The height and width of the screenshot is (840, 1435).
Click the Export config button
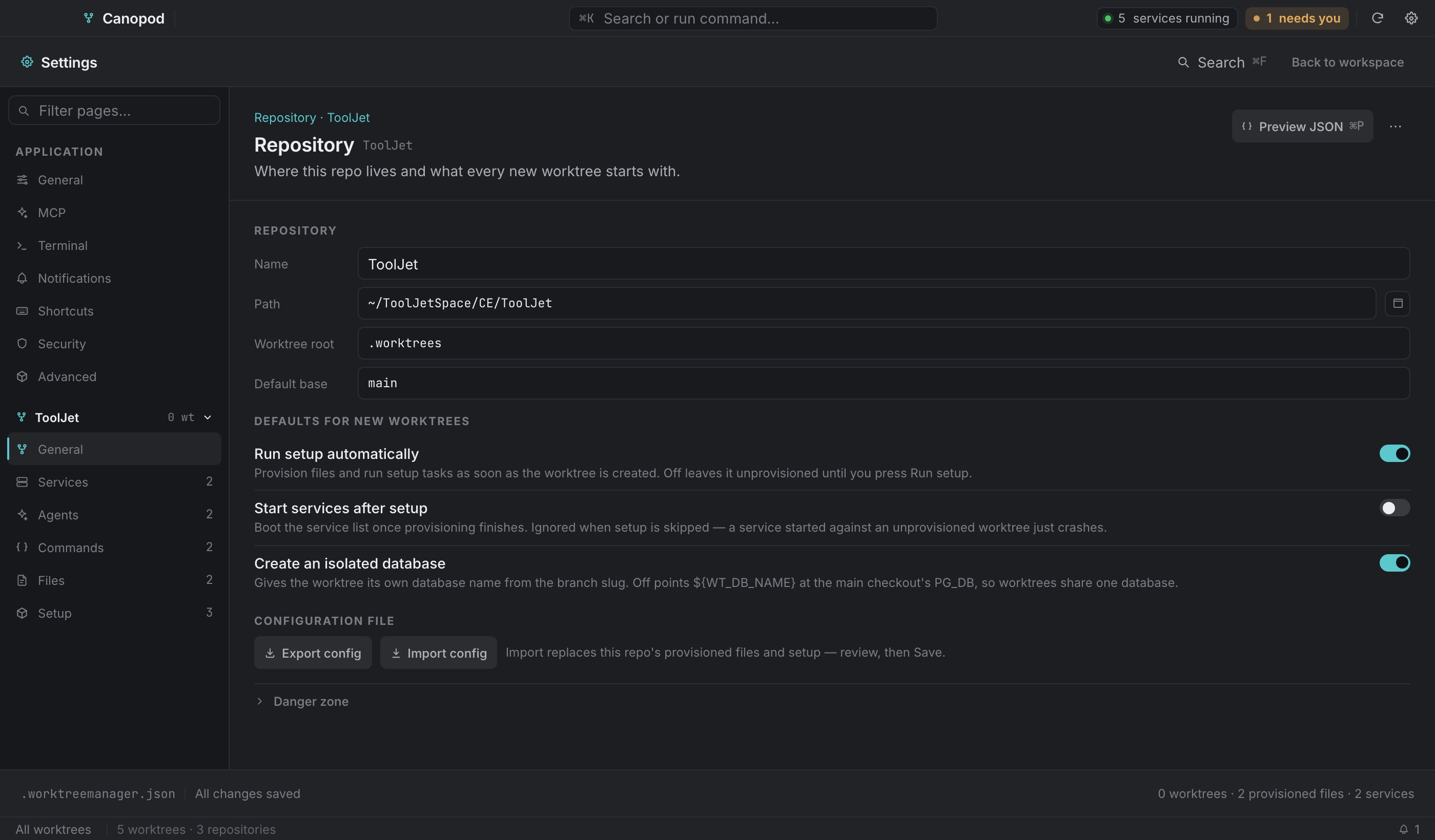coord(313,653)
